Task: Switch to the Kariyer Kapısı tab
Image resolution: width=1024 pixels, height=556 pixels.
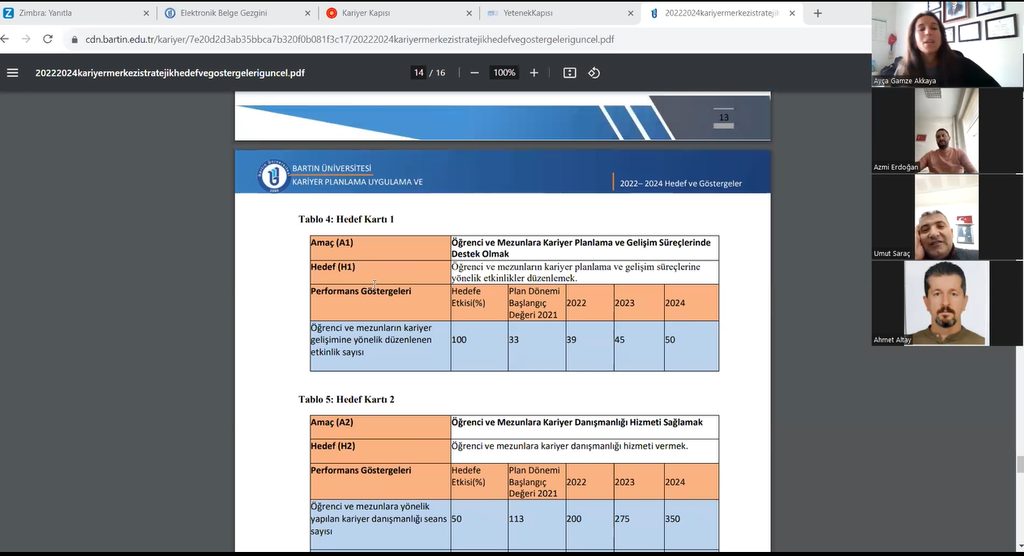Action: 399,13
